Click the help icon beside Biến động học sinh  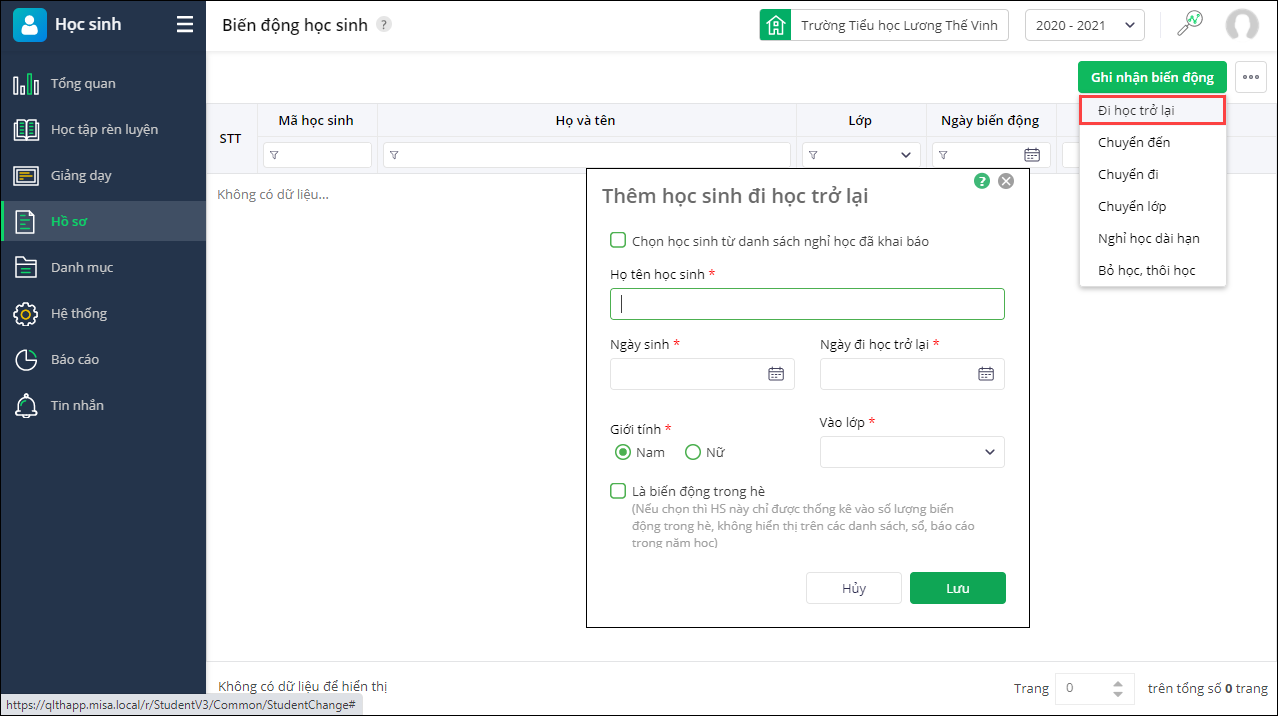point(384,25)
